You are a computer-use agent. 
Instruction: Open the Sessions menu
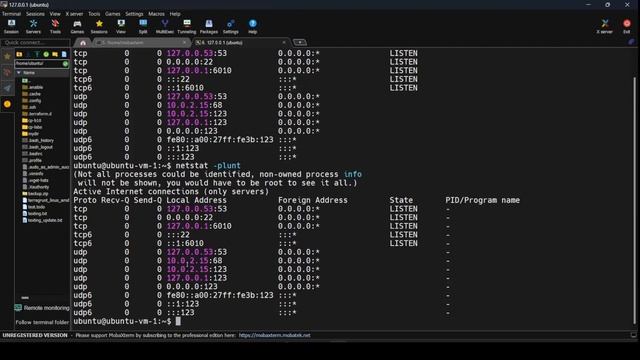pos(35,14)
